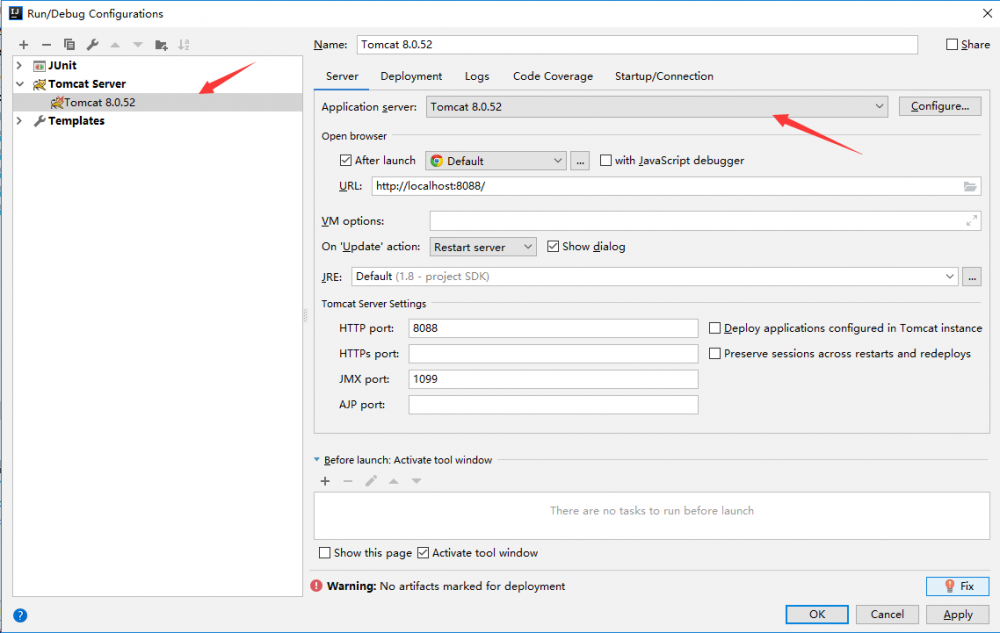Click the HTTPs port field
Screen dimensions: 1000x633
[553, 354]
